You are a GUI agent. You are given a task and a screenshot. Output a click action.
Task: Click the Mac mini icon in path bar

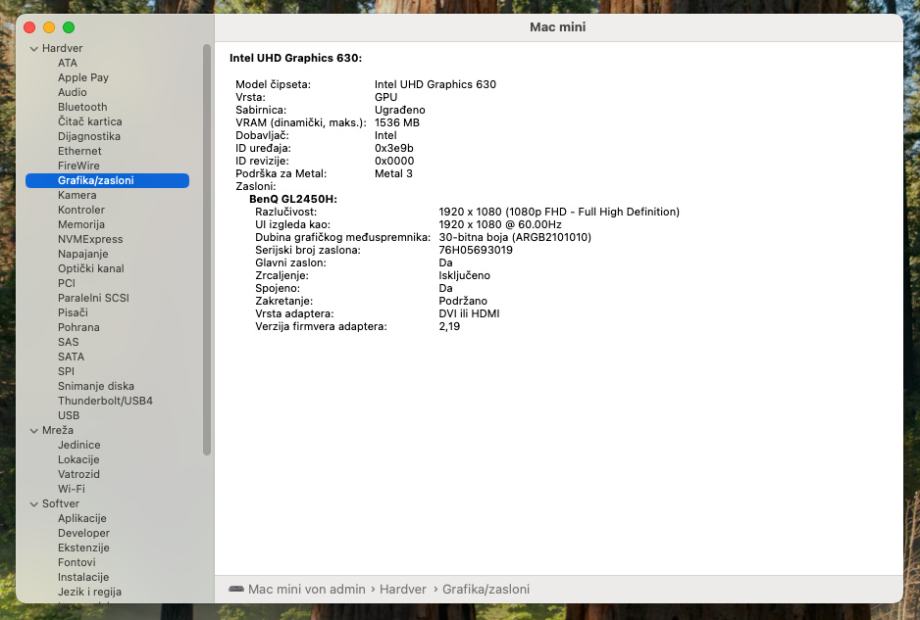pyautogui.click(x=236, y=589)
